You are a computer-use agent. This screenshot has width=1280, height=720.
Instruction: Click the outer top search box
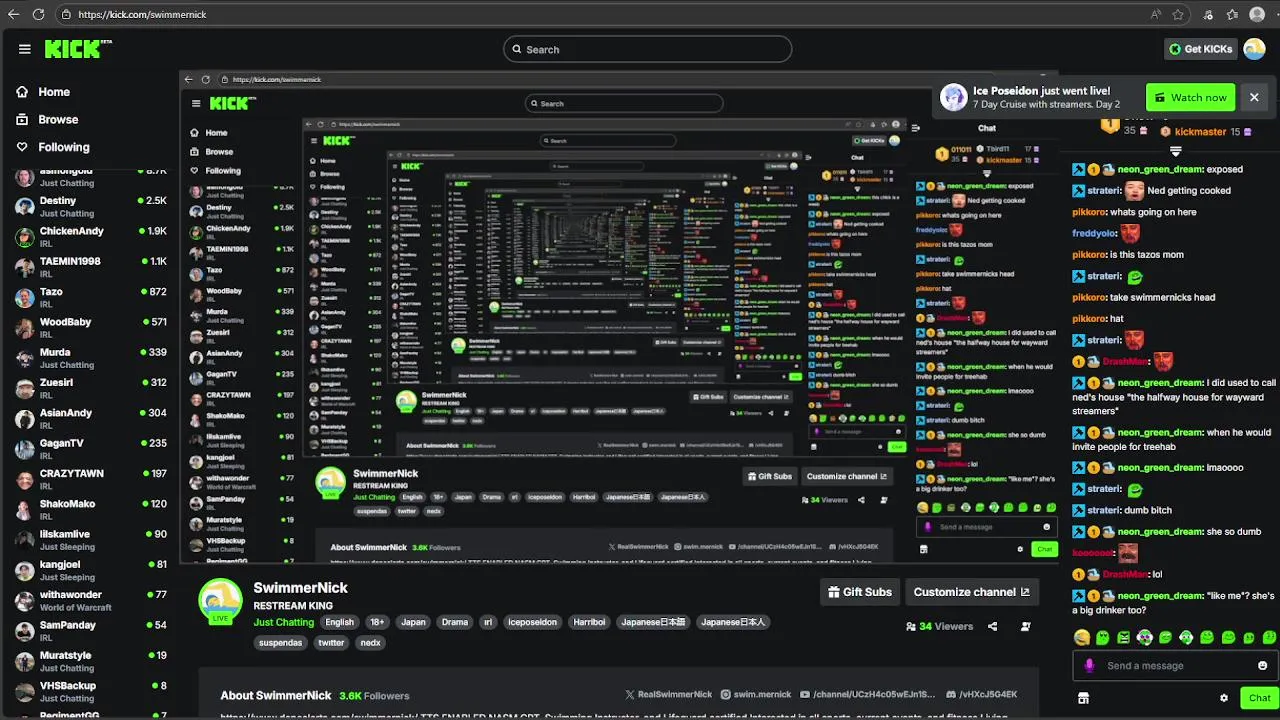tap(647, 49)
